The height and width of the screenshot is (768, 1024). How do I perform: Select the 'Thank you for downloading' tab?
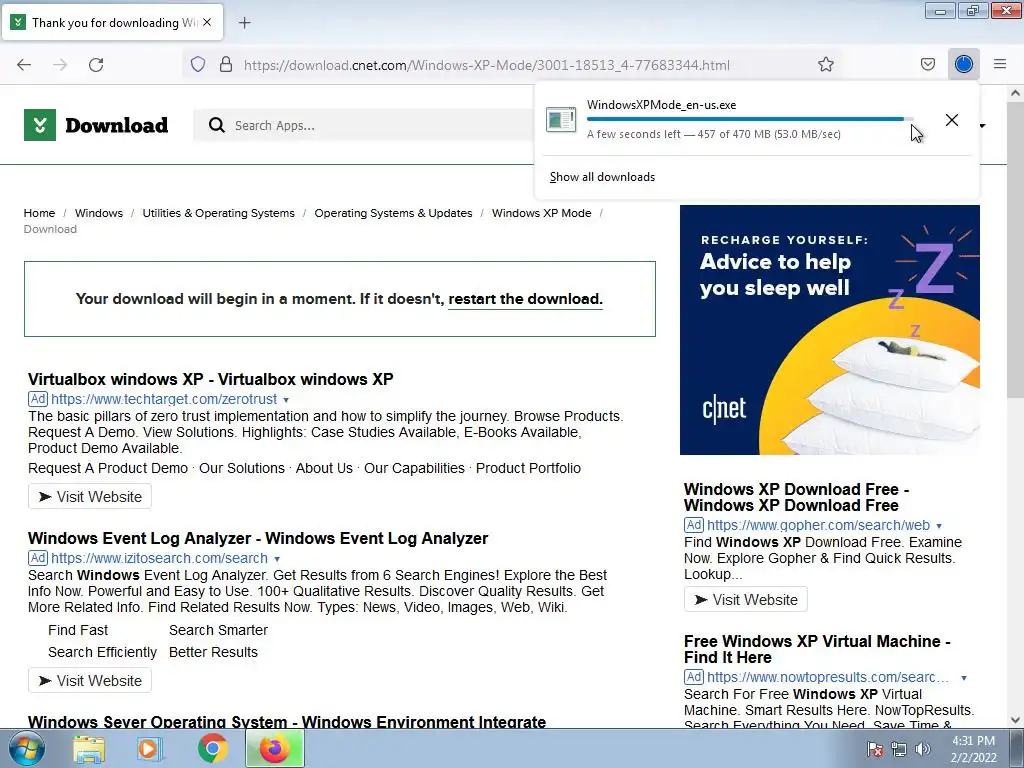click(x=113, y=22)
